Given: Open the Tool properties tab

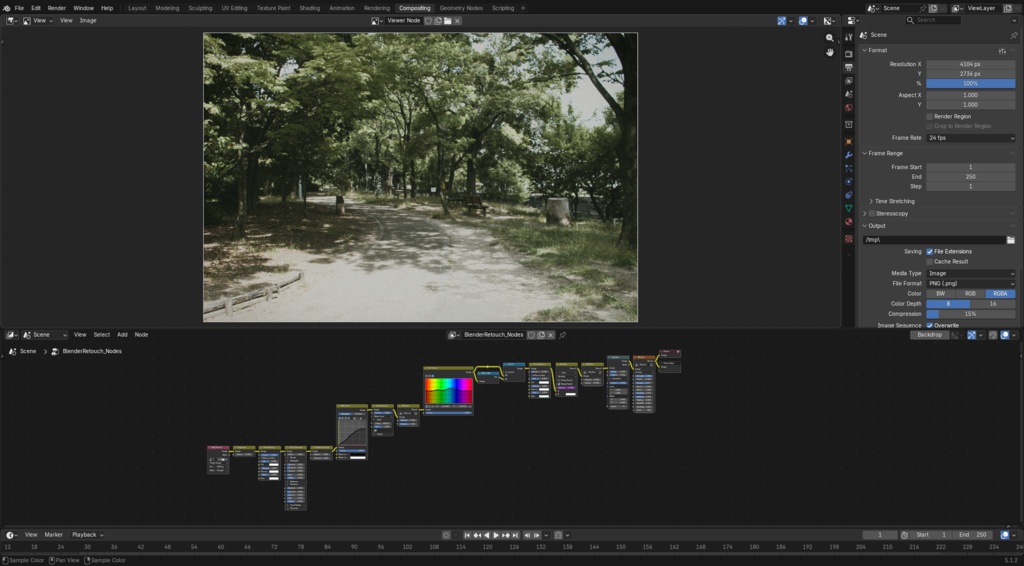Looking at the screenshot, I should coord(848,37).
